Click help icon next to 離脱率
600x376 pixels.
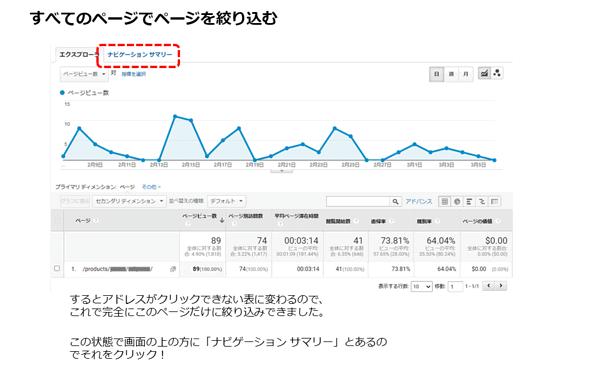pos(437,221)
